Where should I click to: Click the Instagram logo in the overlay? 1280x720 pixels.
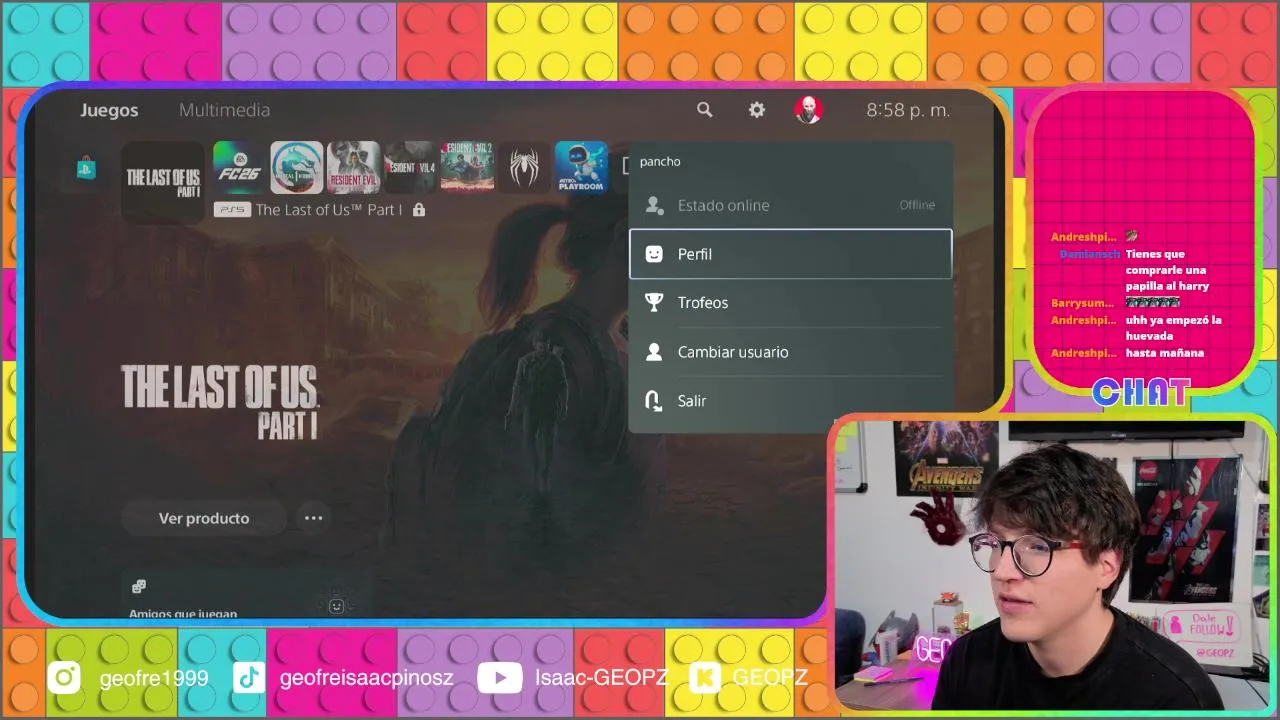coord(64,678)
